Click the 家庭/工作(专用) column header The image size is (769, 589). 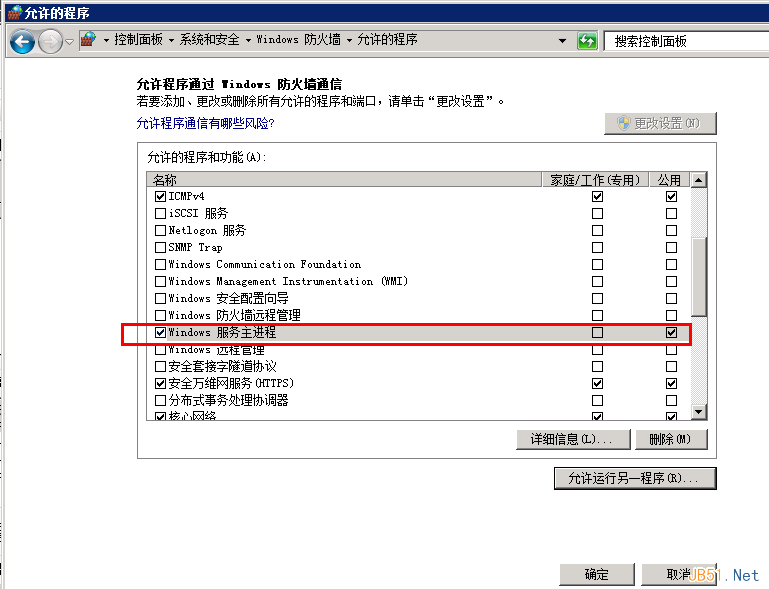[x=595, y=179]
